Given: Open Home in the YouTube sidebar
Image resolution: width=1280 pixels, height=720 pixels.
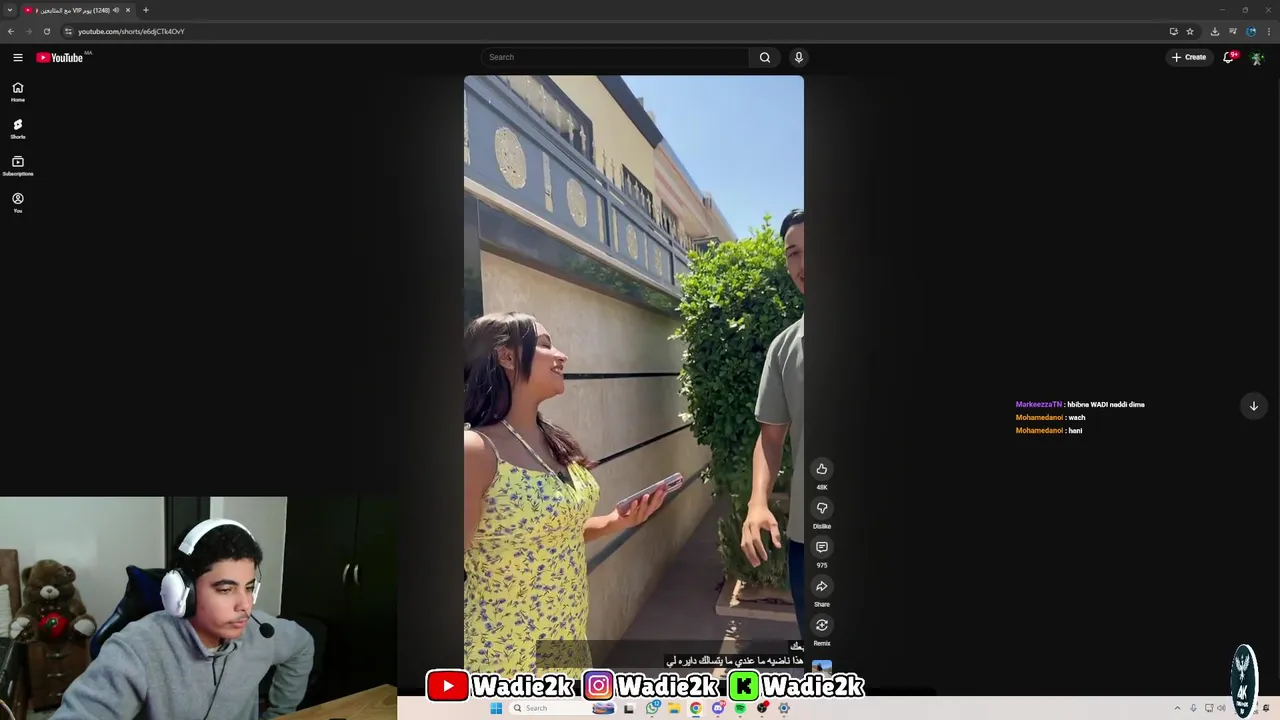Looking at the screenshot, I should click(x=17, y=91).
